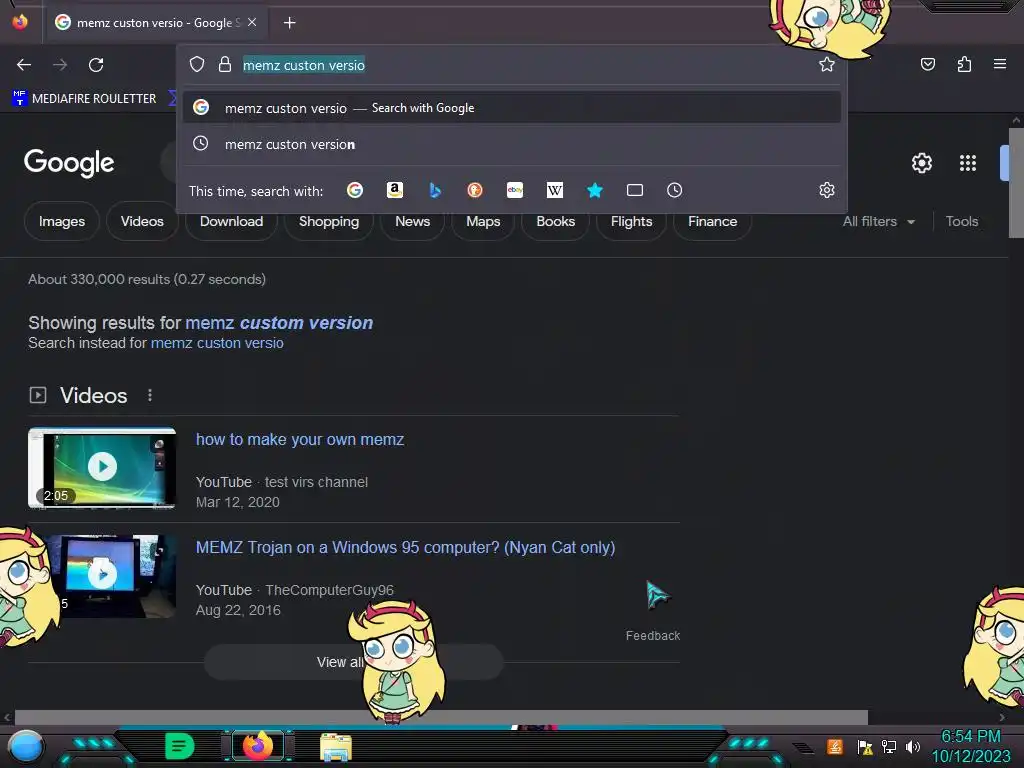Open corrected query 'memz custom version' link
This screenshot has width=1024, height=768.
279,323
